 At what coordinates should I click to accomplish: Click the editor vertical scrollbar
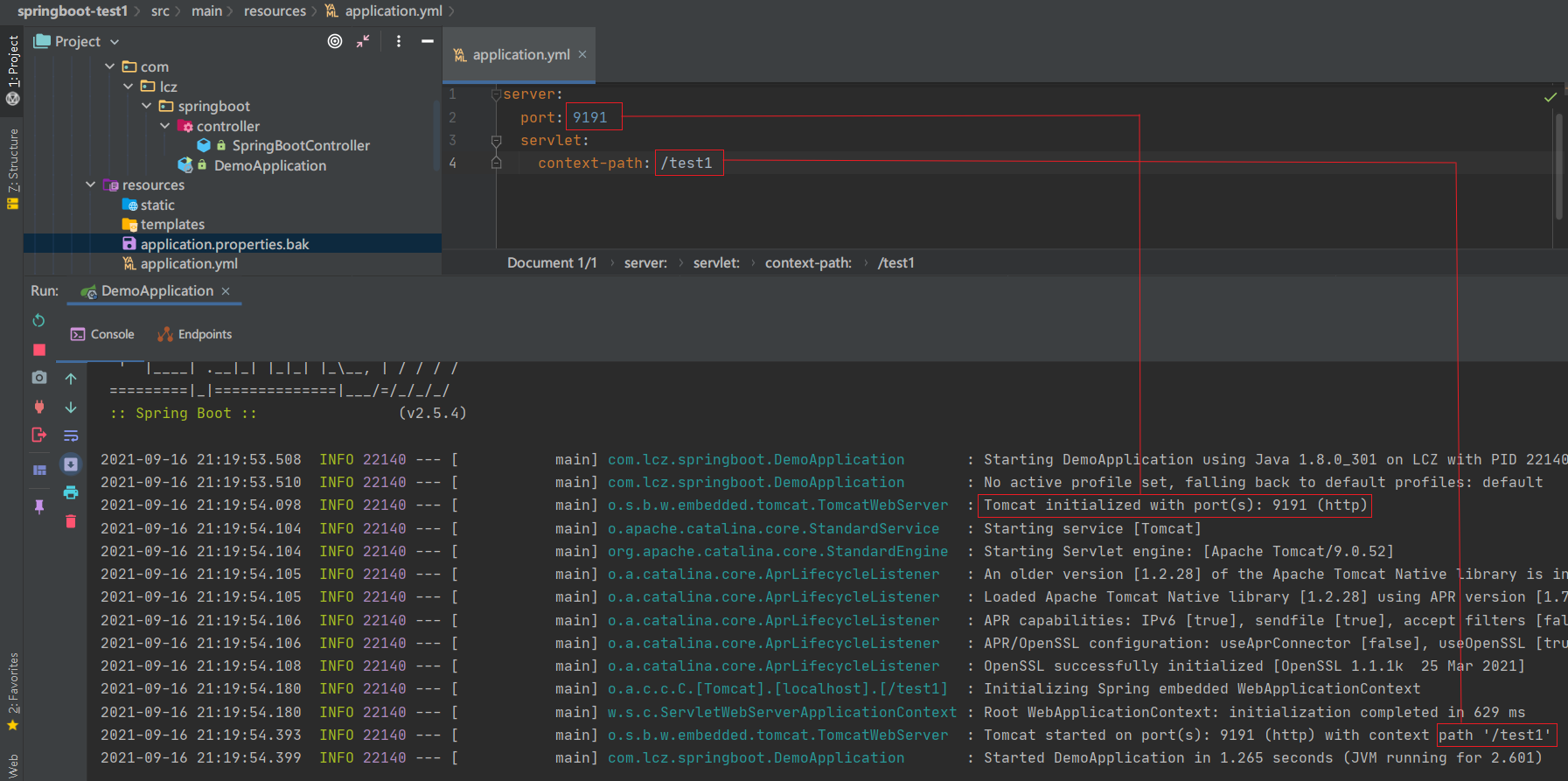pos(1558,166)
